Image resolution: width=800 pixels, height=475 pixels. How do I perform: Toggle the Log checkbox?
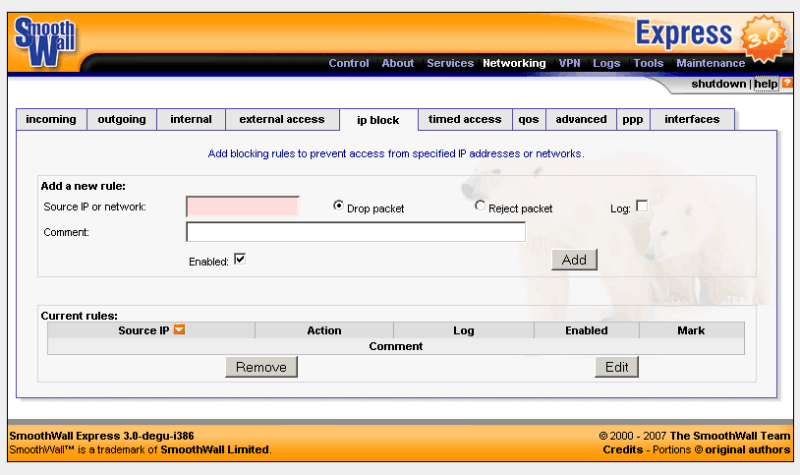point(642,206)
